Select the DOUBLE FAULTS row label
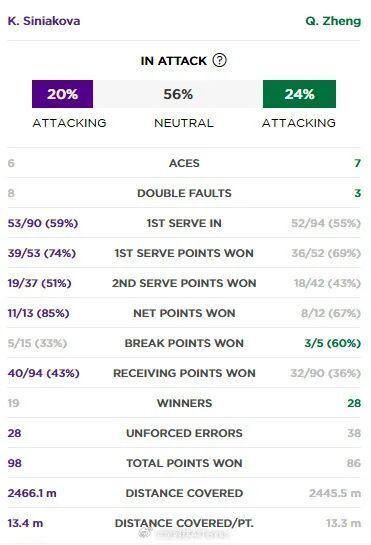Screen dimensions: 371x545 184,193
